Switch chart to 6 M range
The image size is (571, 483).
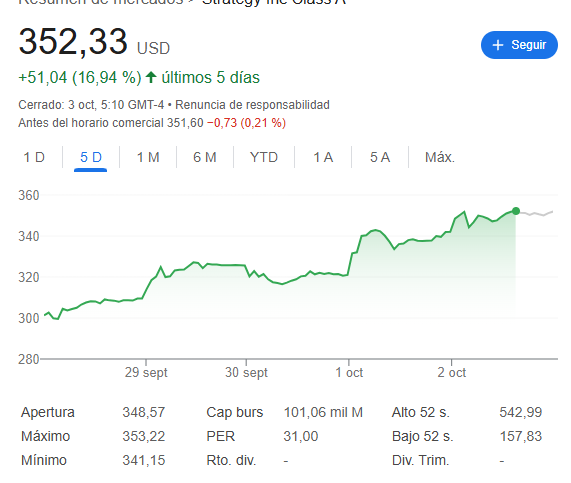205,157
